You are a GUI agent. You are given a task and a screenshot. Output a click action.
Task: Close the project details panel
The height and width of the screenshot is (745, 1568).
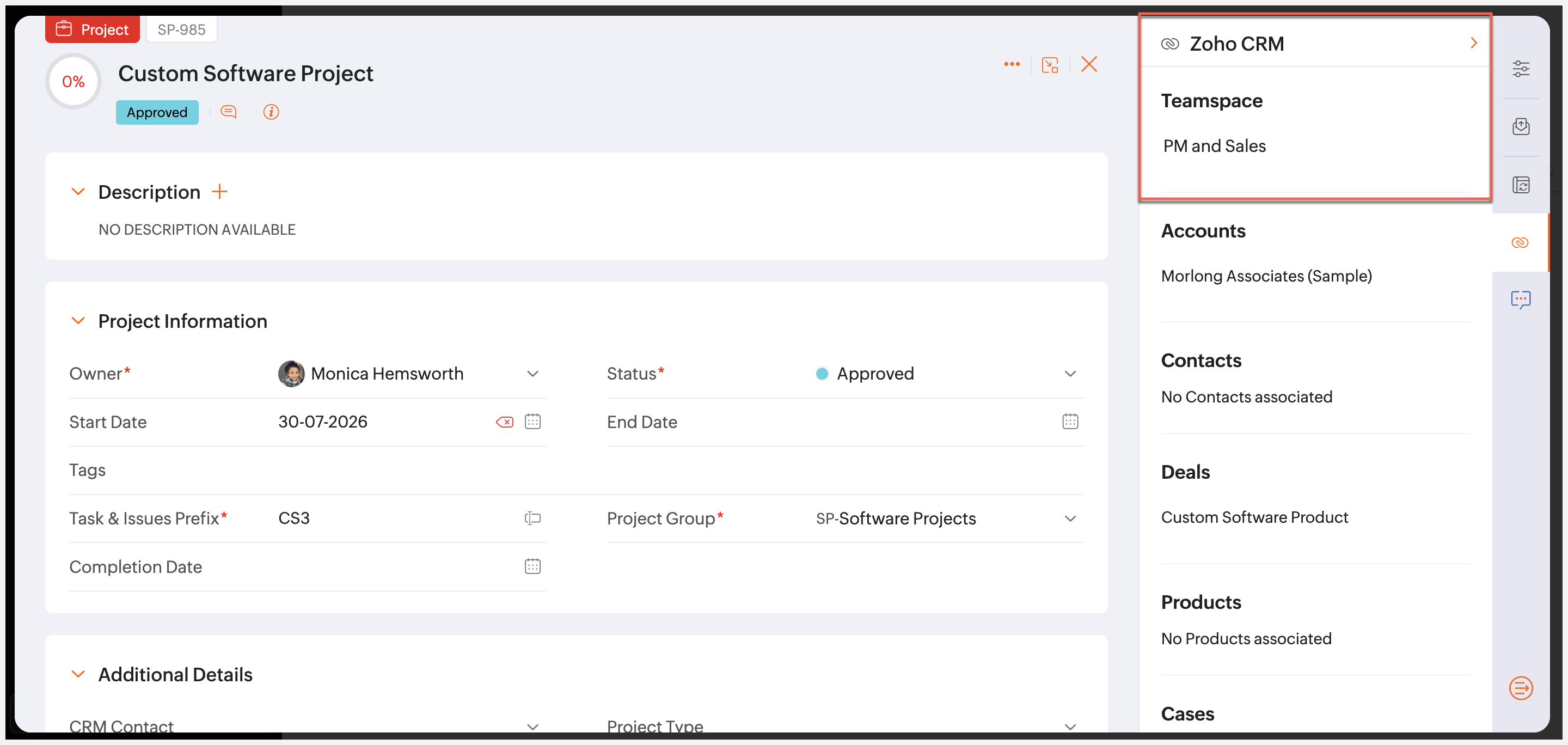tap(1089, 64)
